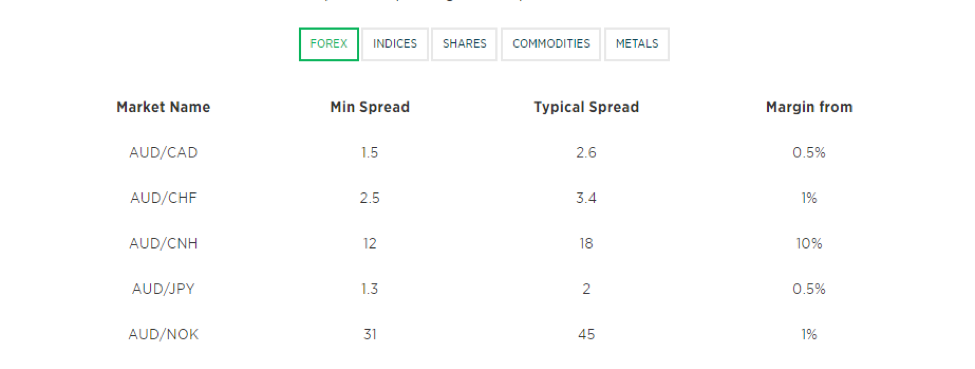Click the Min Spread column header
Image resolution: width=975 pixels, height=369 pixels.
coord(370,107)
